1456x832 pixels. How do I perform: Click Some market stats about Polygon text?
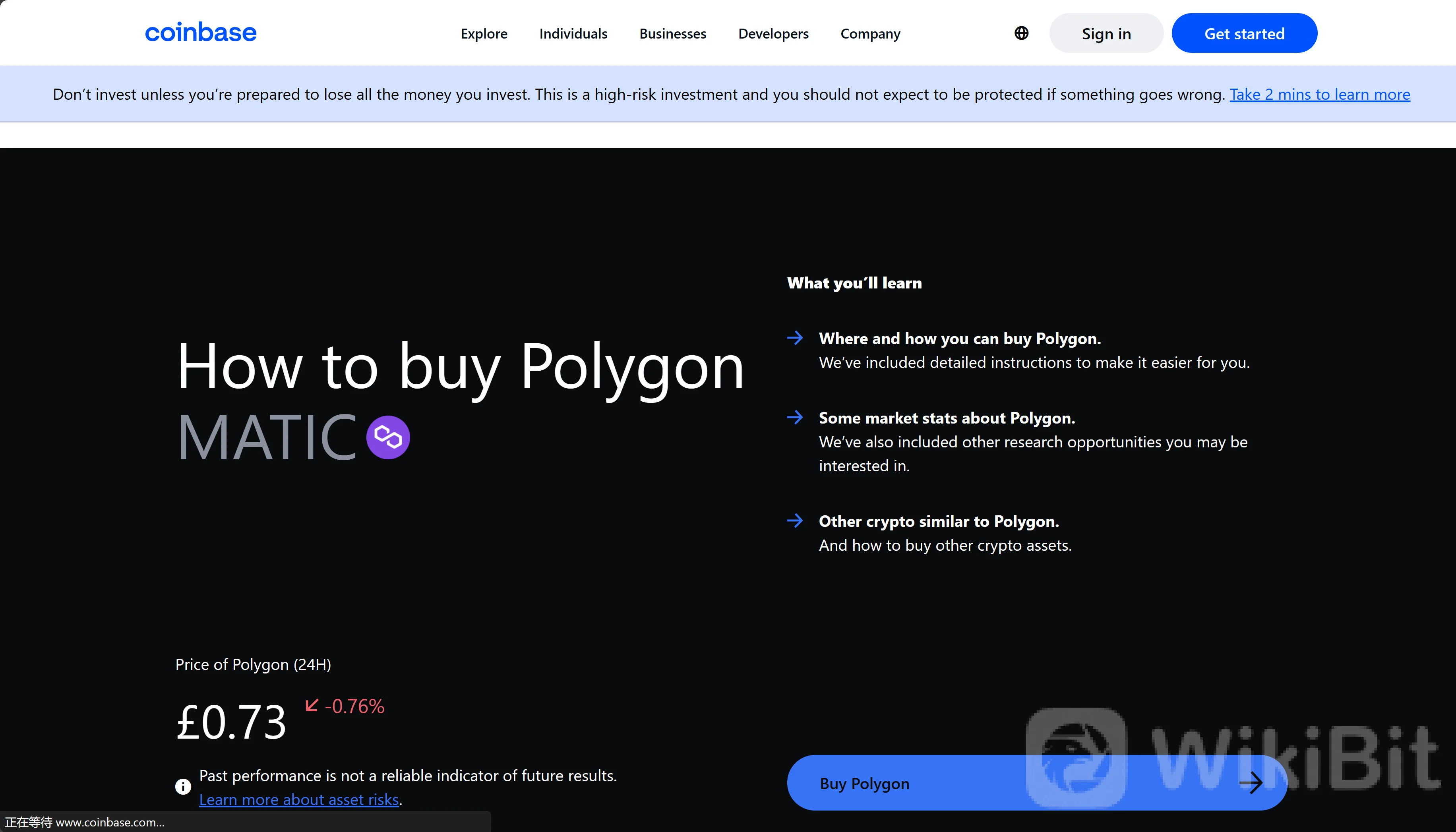(947, 418)
